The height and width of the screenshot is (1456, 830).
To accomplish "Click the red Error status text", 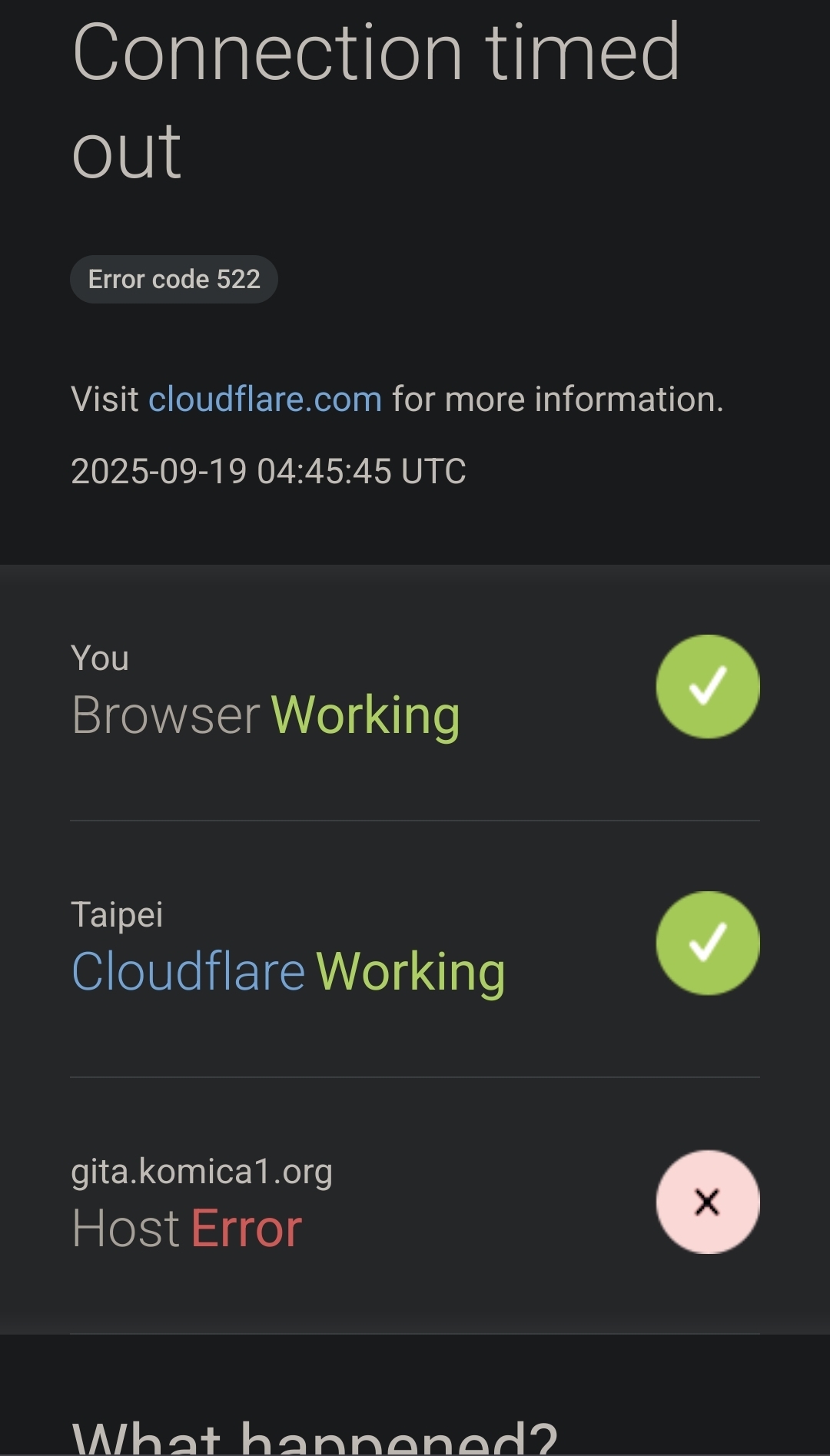I will click(246, 1228).
